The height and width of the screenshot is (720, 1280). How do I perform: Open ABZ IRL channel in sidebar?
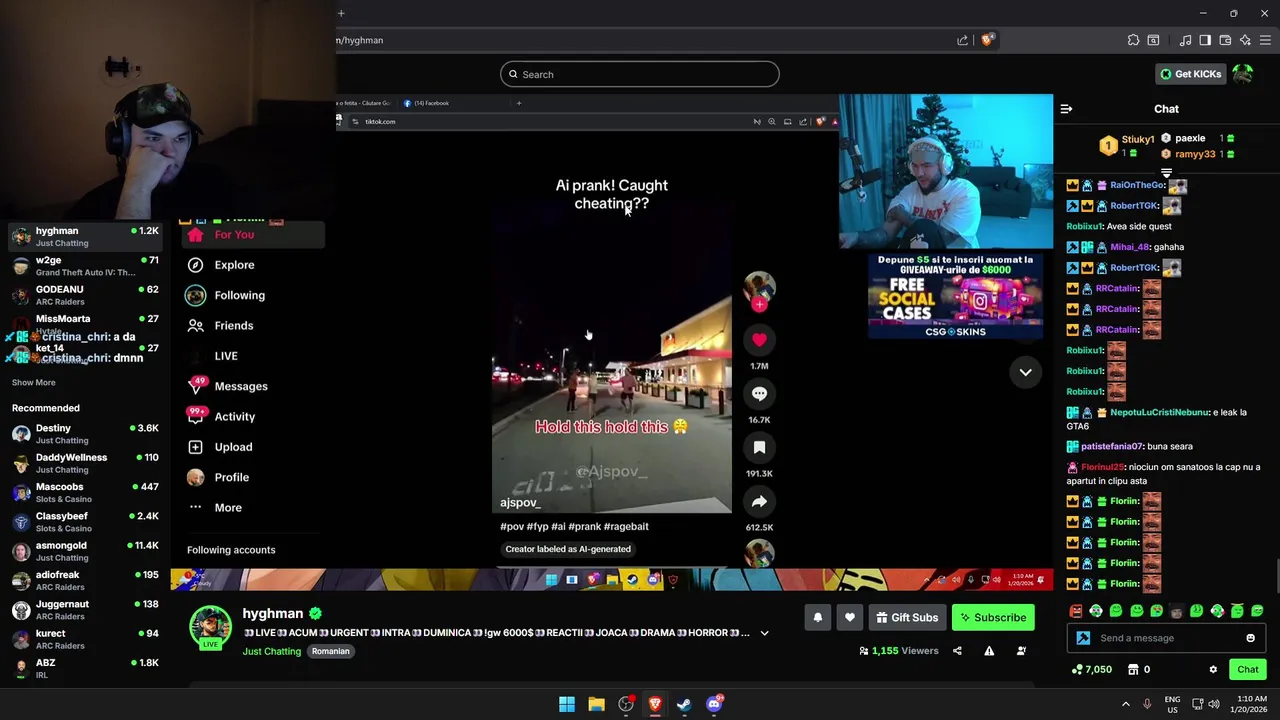coord(85,668)
